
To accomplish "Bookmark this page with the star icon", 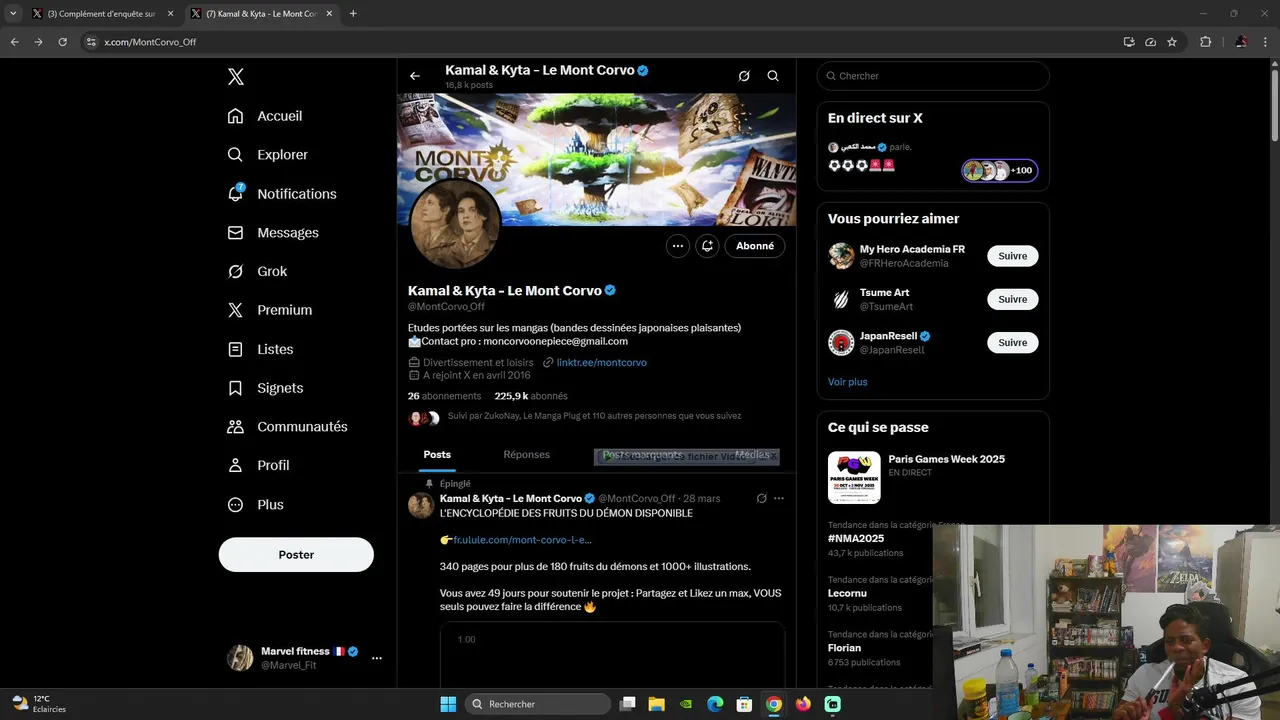I will [1172, 42].
